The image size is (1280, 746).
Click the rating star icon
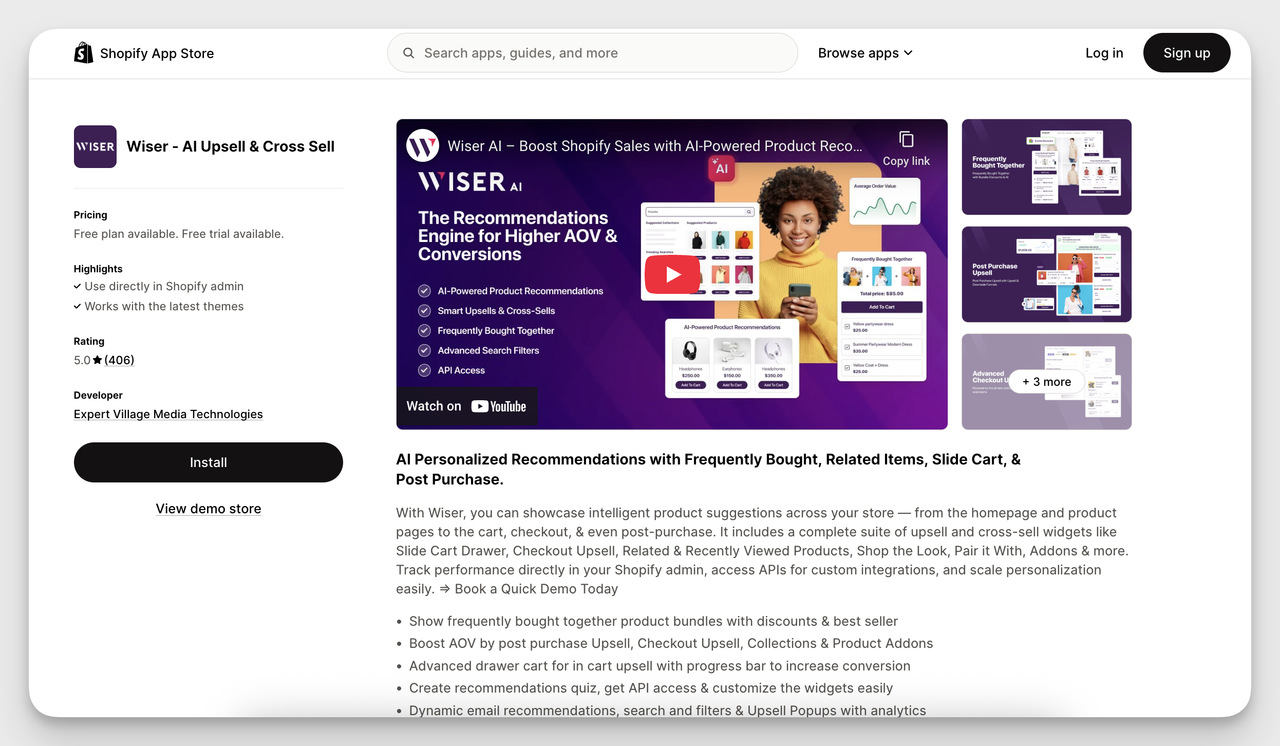[x=97, y=360]
